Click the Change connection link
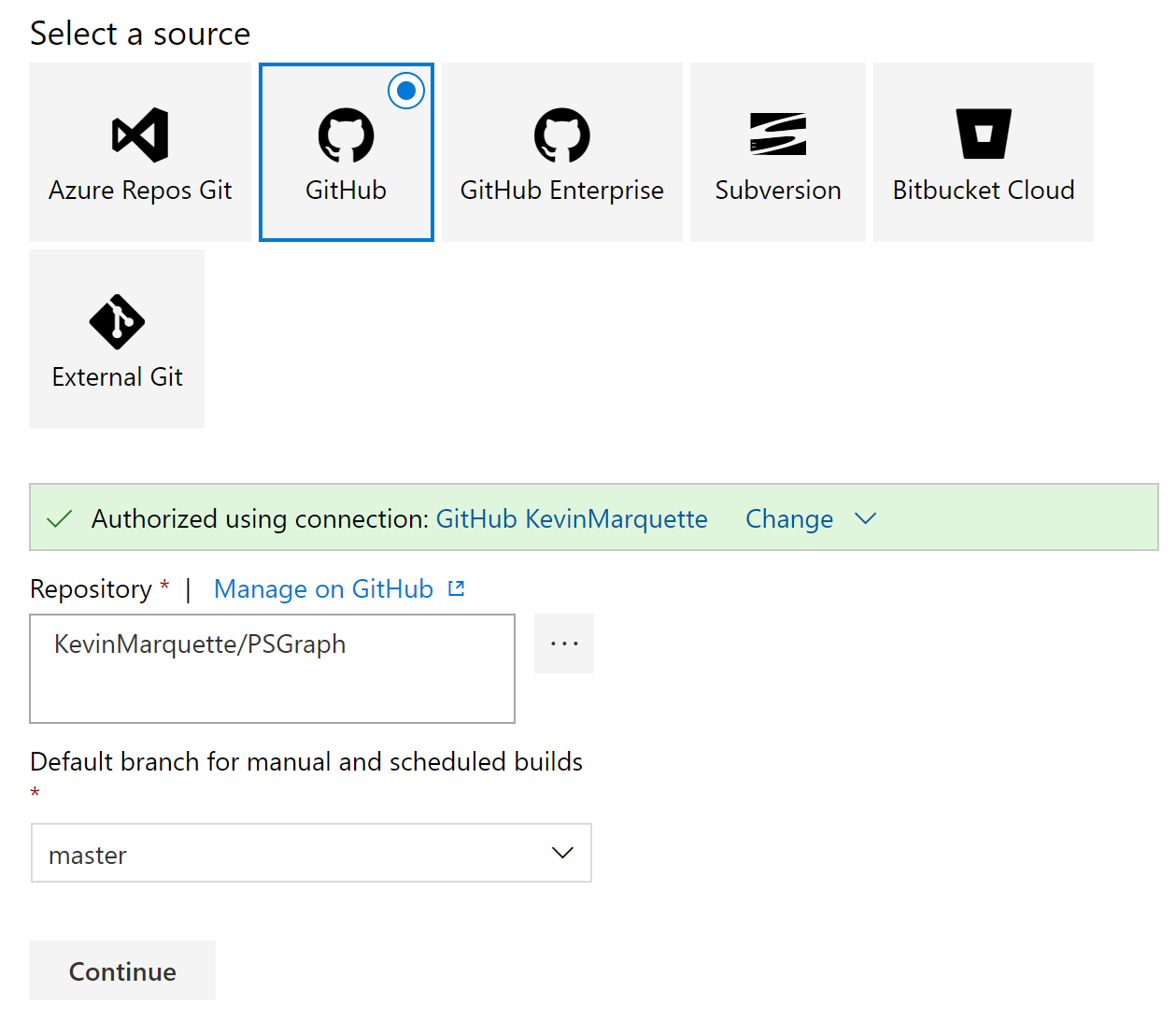Image resolution: width=1176 pixels, height=1019 pixels. coord(789,518)
